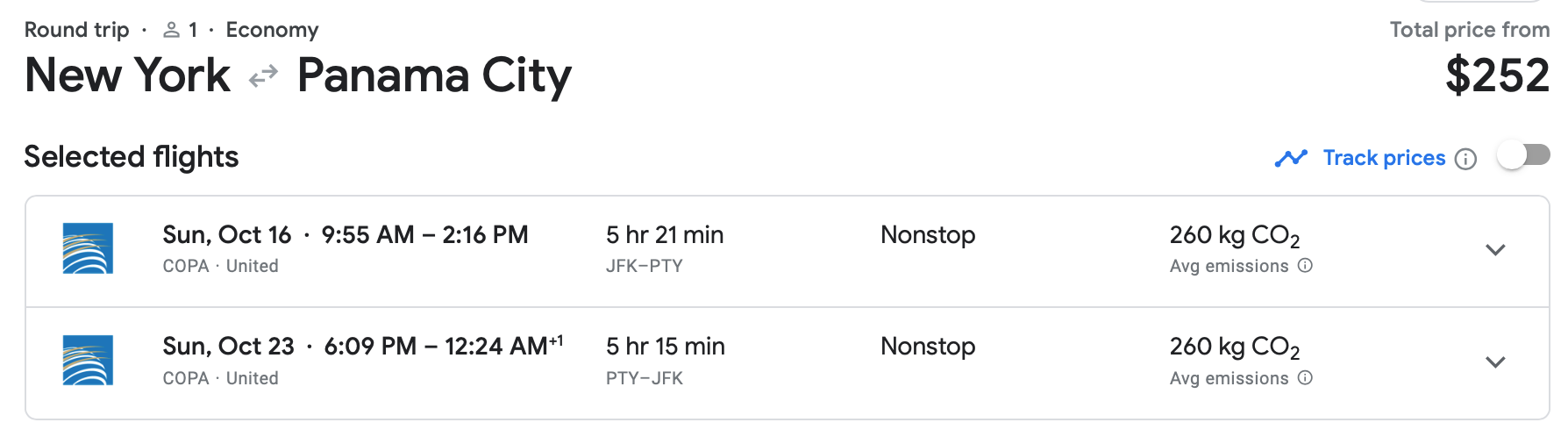Click the Track prices link text
Viewport: 1568px width, 444px height.
(1383, 158)
